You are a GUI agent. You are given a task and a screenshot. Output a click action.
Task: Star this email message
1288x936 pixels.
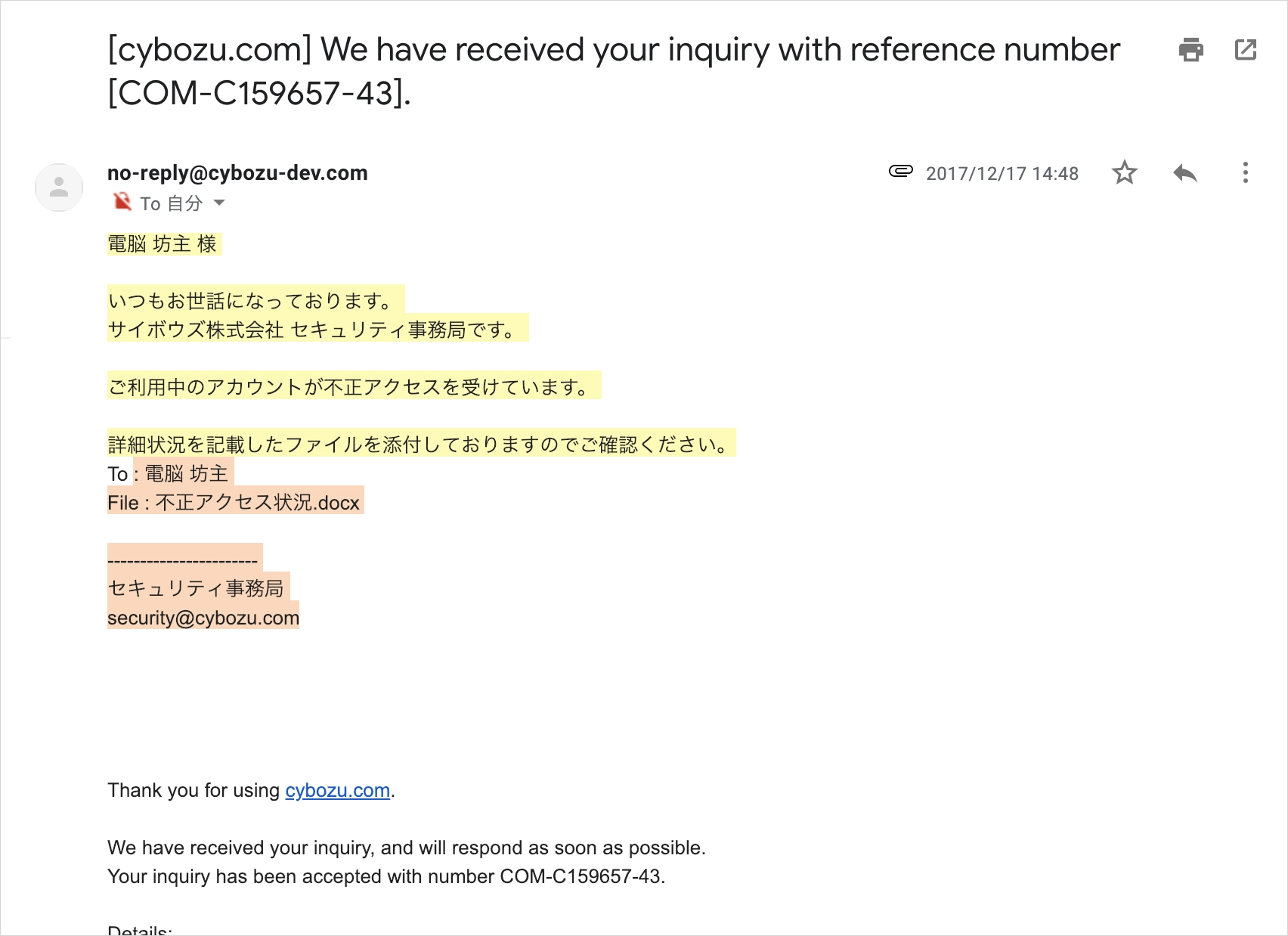tap(1124, 173)
